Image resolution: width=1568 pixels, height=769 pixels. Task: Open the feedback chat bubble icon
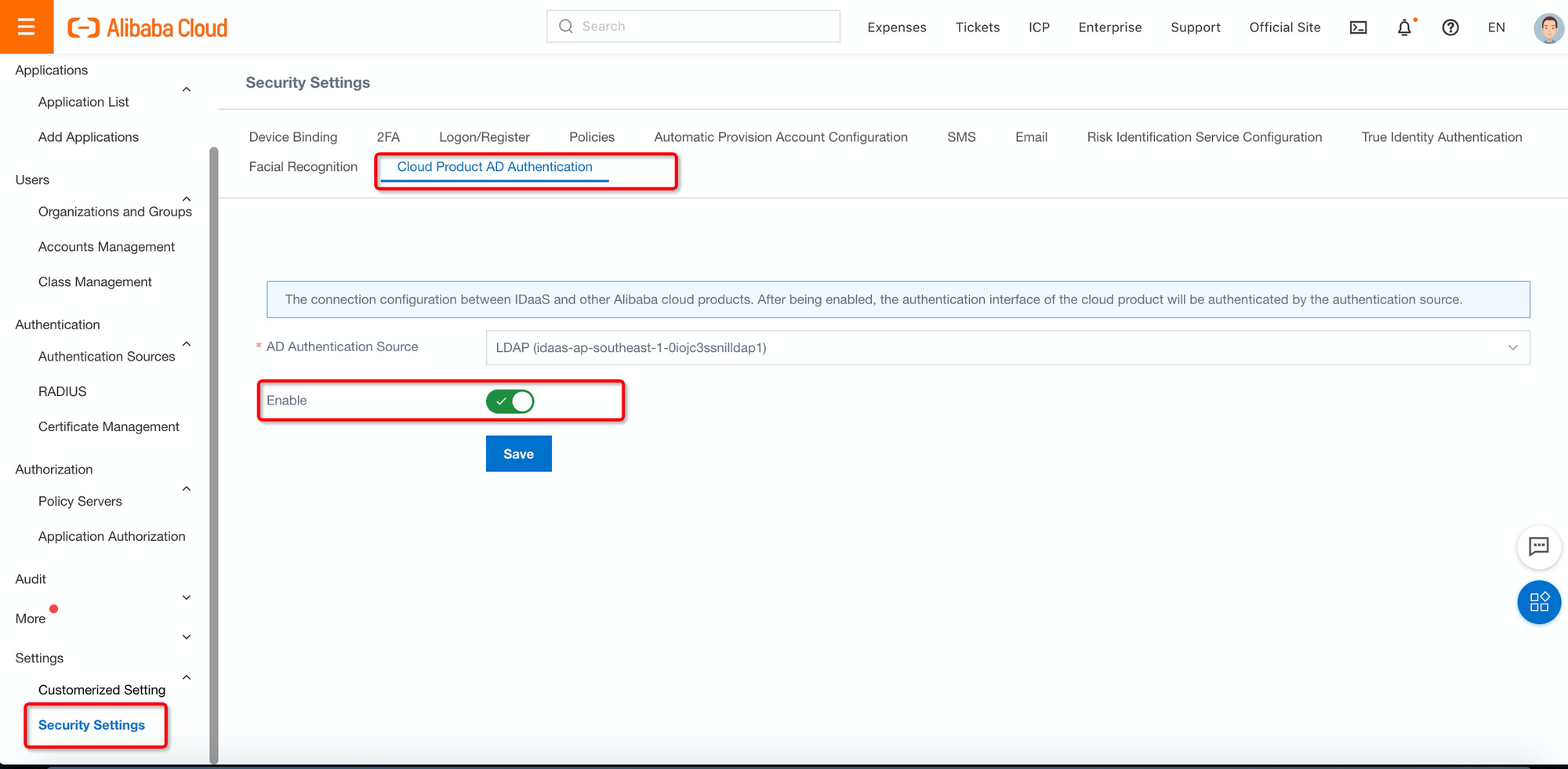tap(1539, 547)
